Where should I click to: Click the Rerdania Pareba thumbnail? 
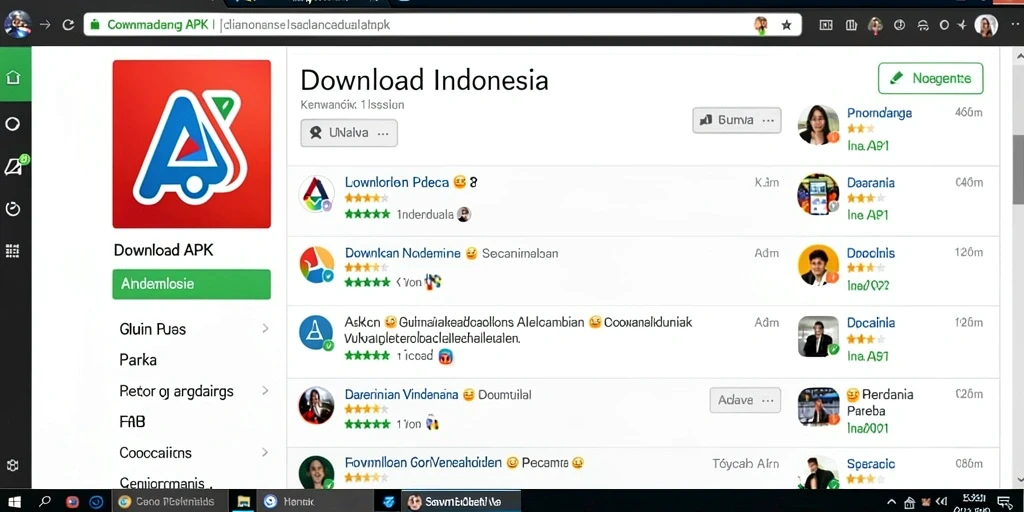point(818,406)
